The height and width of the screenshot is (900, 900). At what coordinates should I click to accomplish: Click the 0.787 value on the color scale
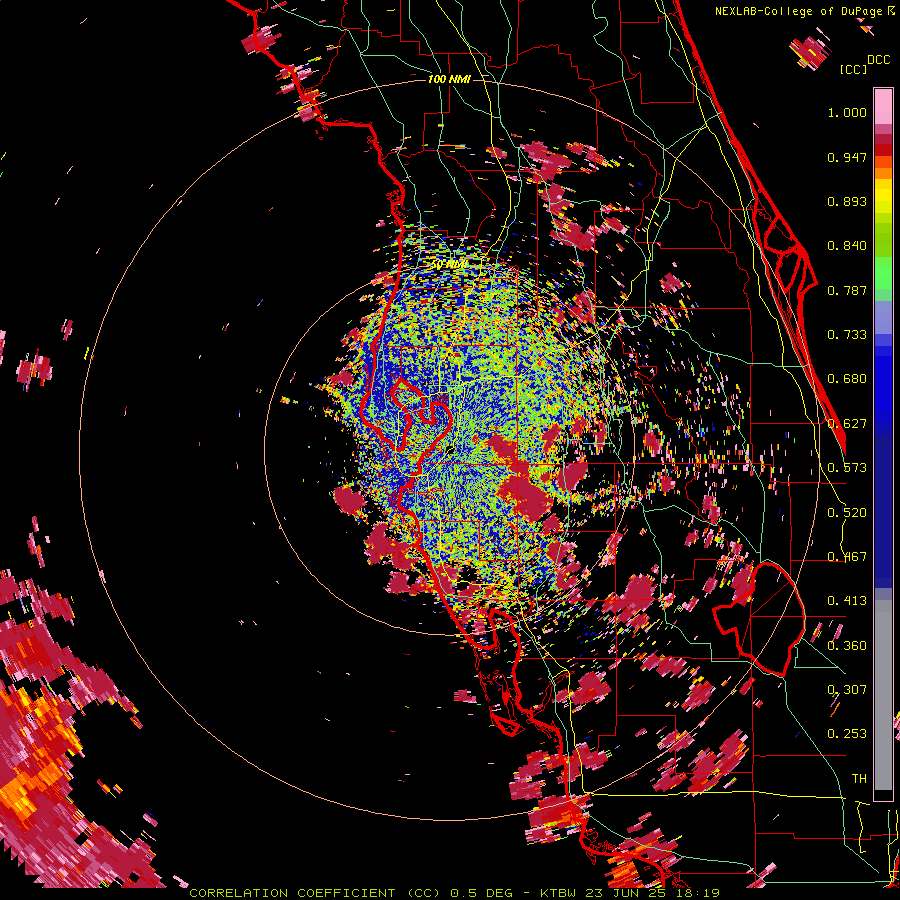(847, 290)
